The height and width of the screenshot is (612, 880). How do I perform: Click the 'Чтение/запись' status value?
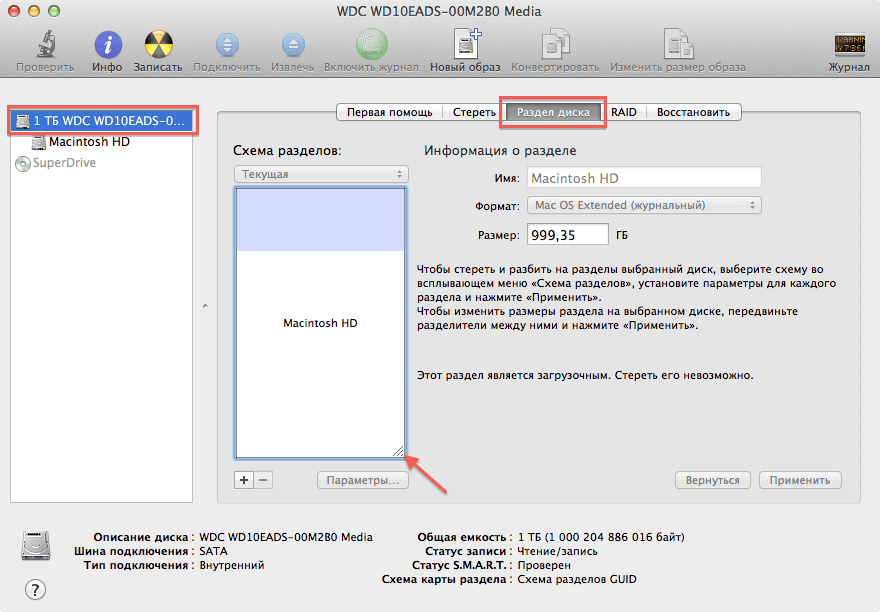click(557, 551)
